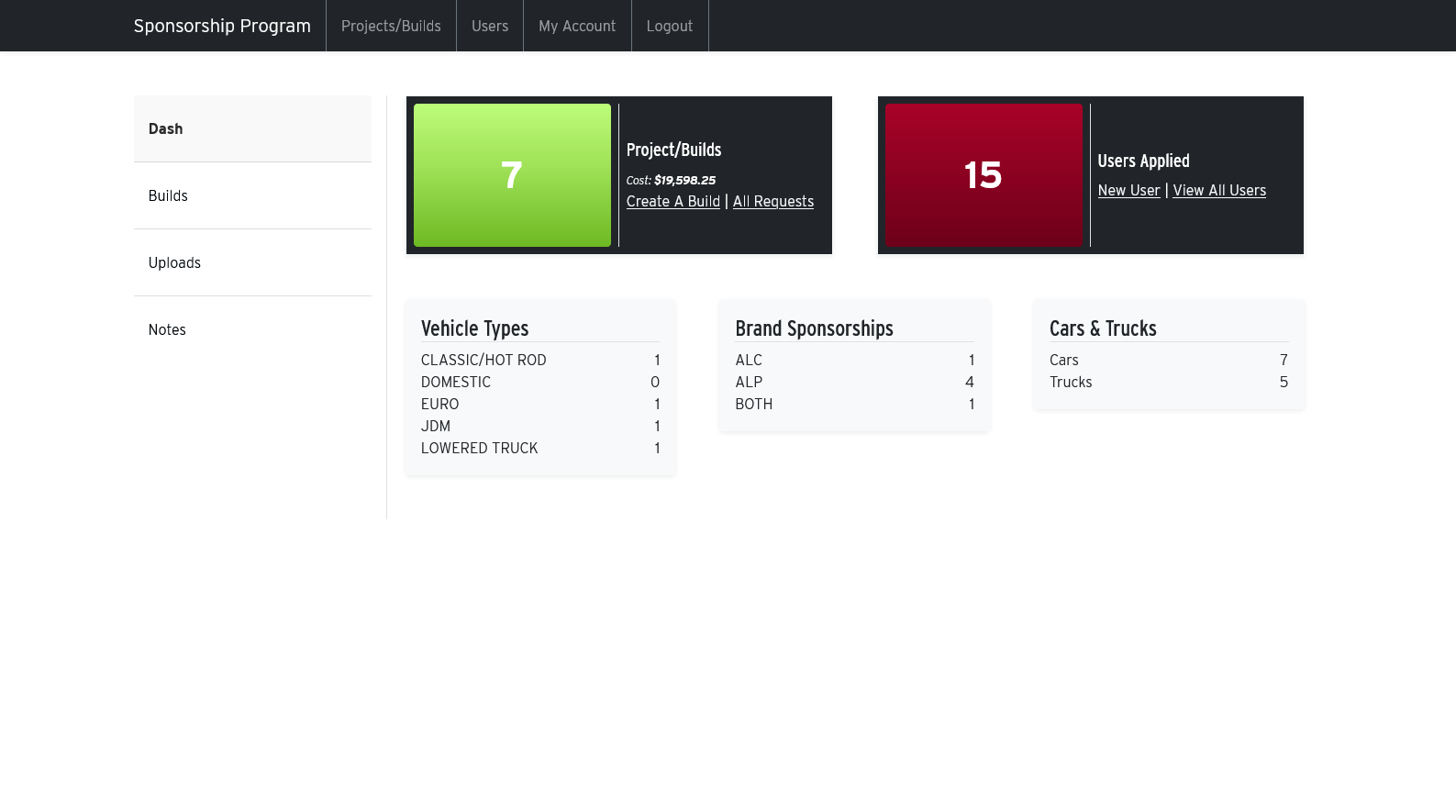Select the Dash sidebar tab
Image resolution: width=1456 pixels, height=812 pixels.
pos(252,128)
